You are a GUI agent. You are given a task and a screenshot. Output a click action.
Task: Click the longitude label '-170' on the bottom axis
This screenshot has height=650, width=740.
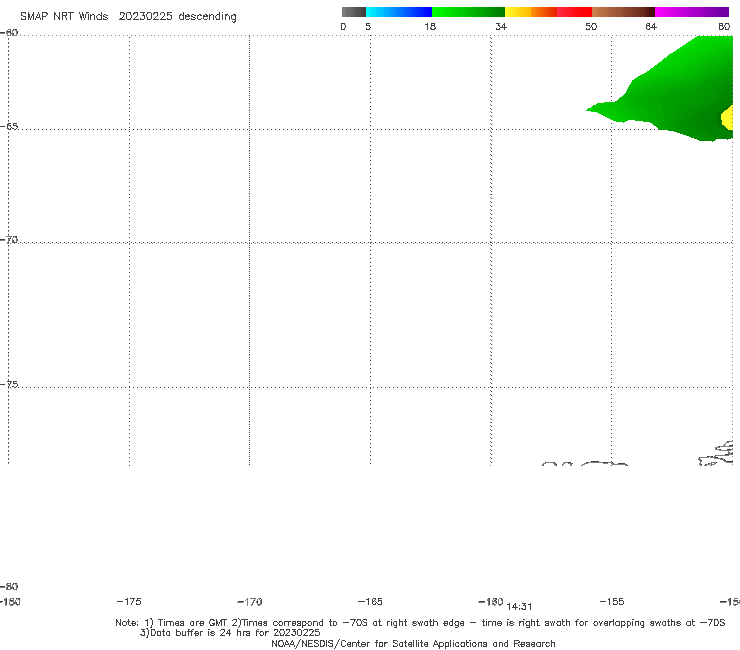250,602
